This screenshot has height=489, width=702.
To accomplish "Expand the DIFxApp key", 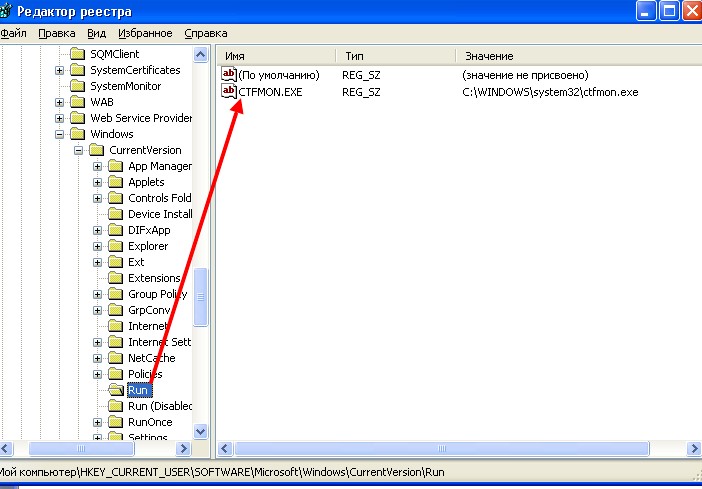I will pyautogui.click(x=97, y=231).
